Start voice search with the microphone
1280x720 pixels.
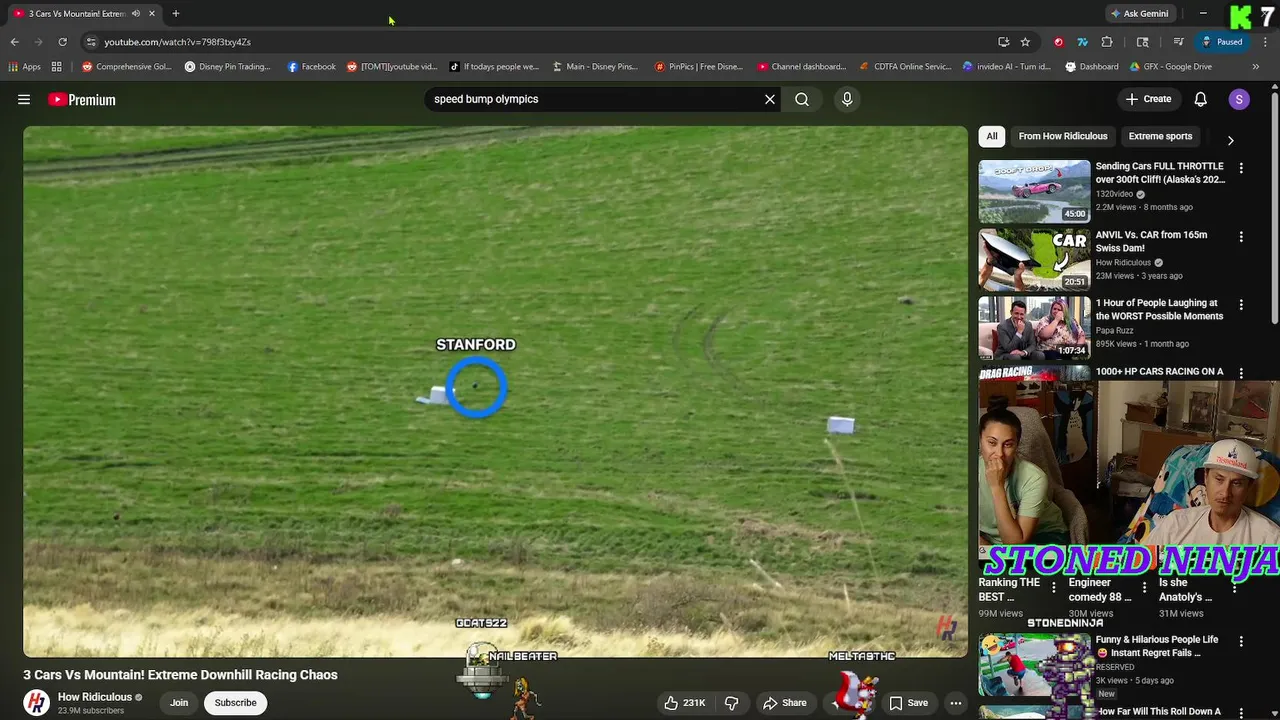coord(847,99)
